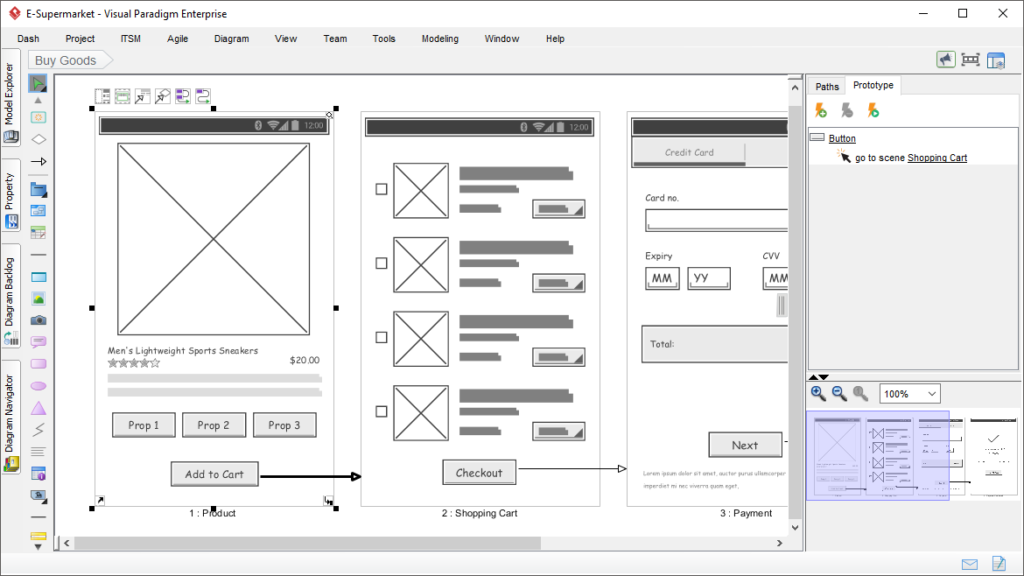The image size is (1024, 576).
Task: Play the prototype using lightning-play icon
Action: click(x=872, y=110)
